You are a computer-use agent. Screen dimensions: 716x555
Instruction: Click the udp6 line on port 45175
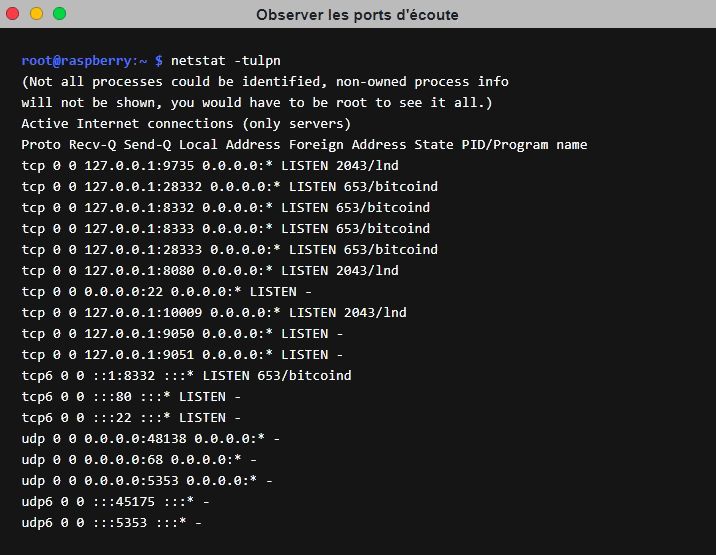tap(115, 502)
